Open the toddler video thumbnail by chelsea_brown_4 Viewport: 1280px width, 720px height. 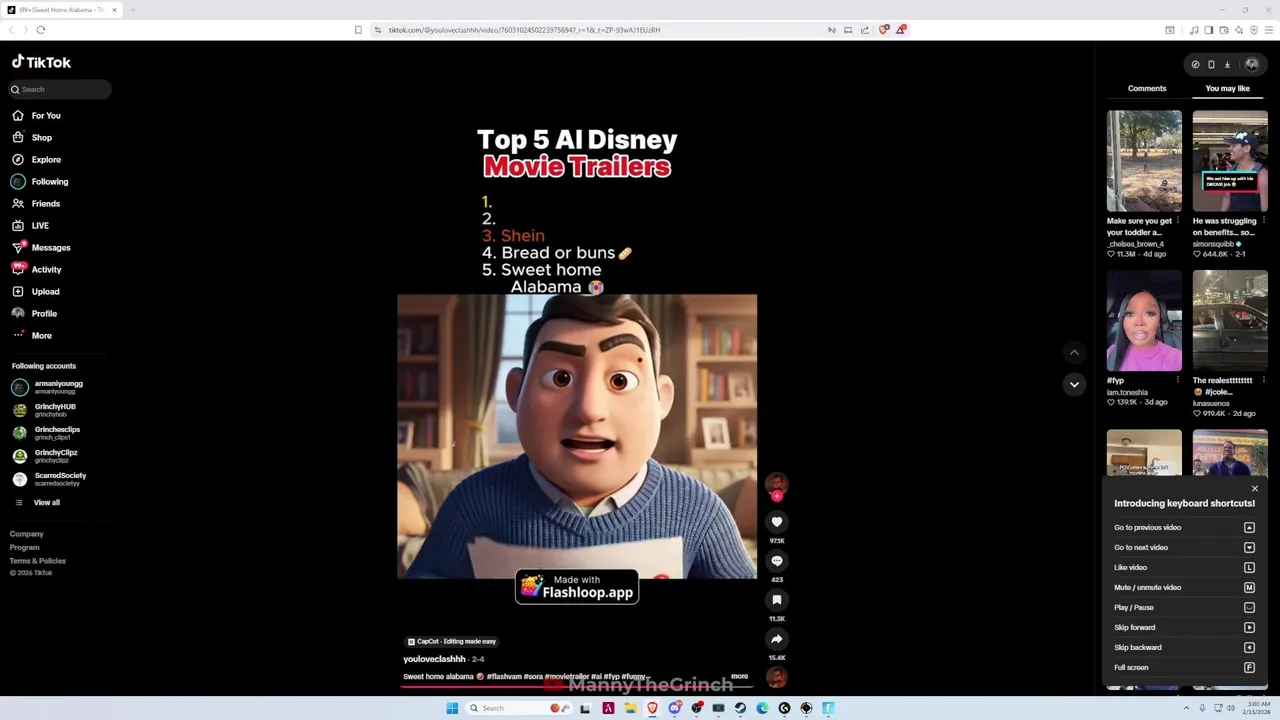(1144, 161)
